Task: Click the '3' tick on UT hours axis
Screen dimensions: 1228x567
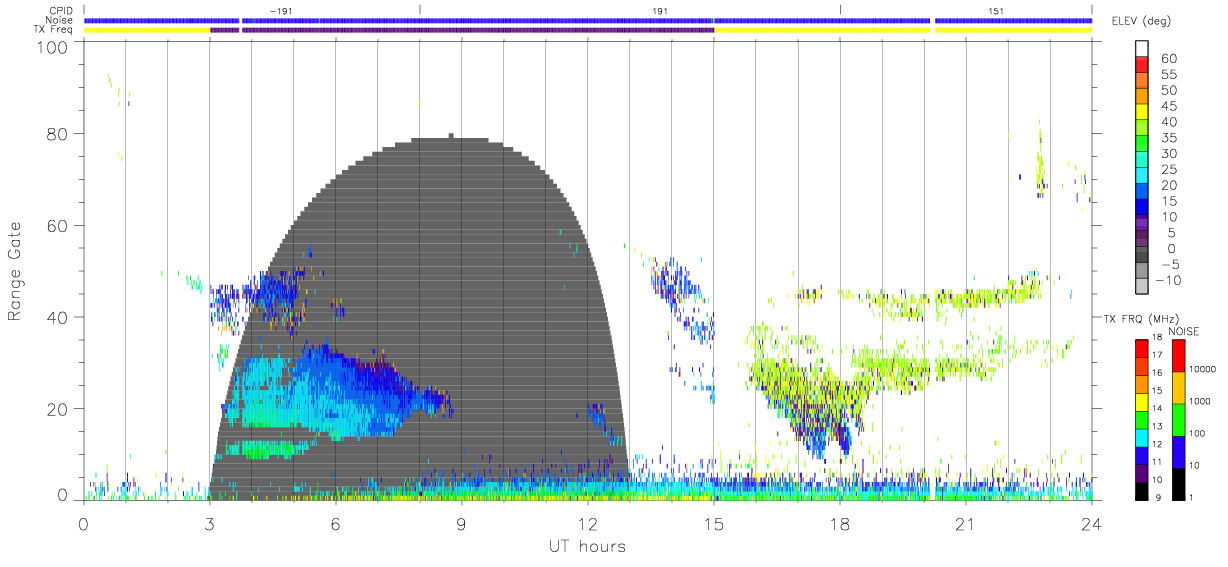Action: pos(210,524)
